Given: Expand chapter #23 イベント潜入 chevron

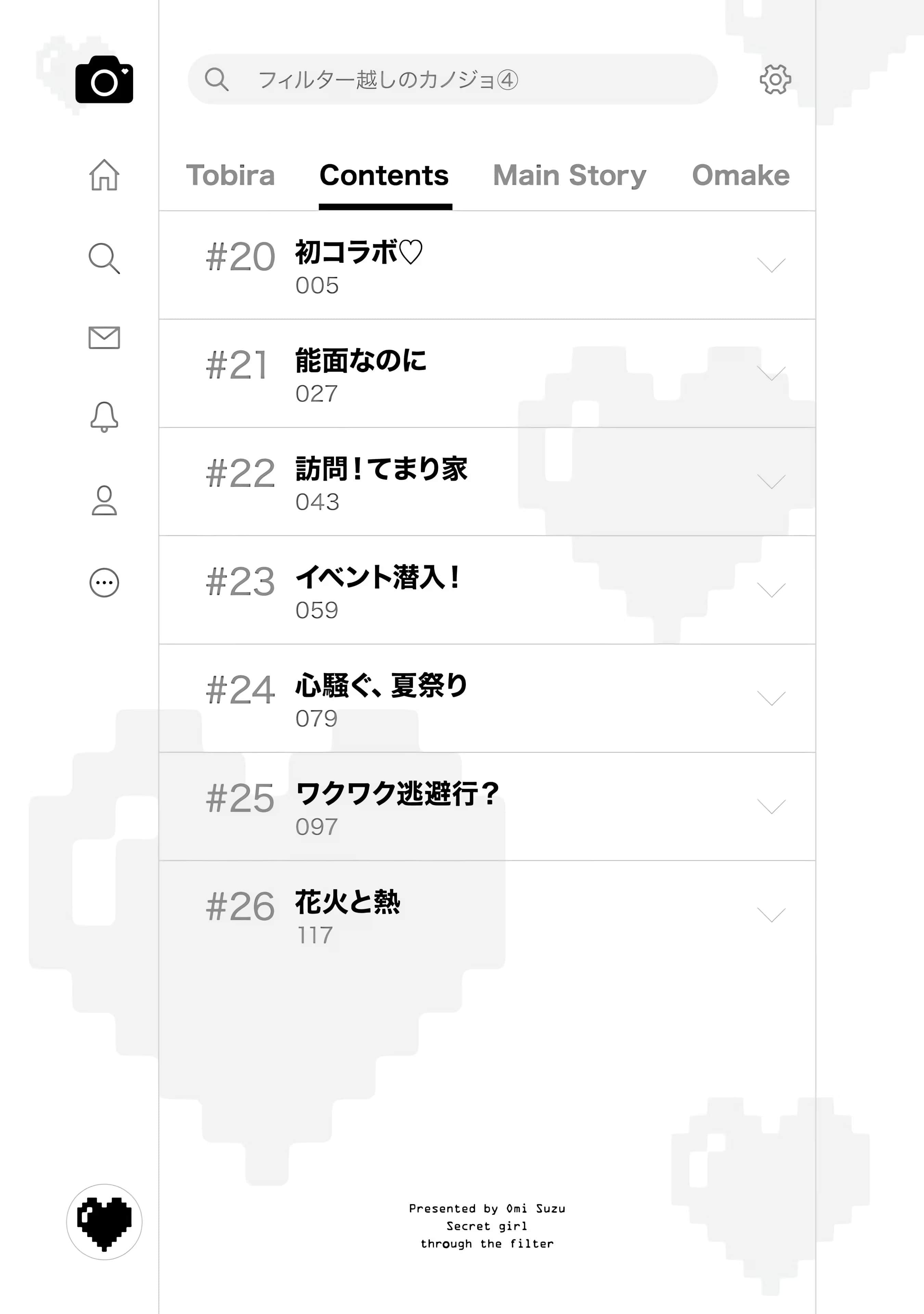Looking at the screenshot, I should pos(771,590).
